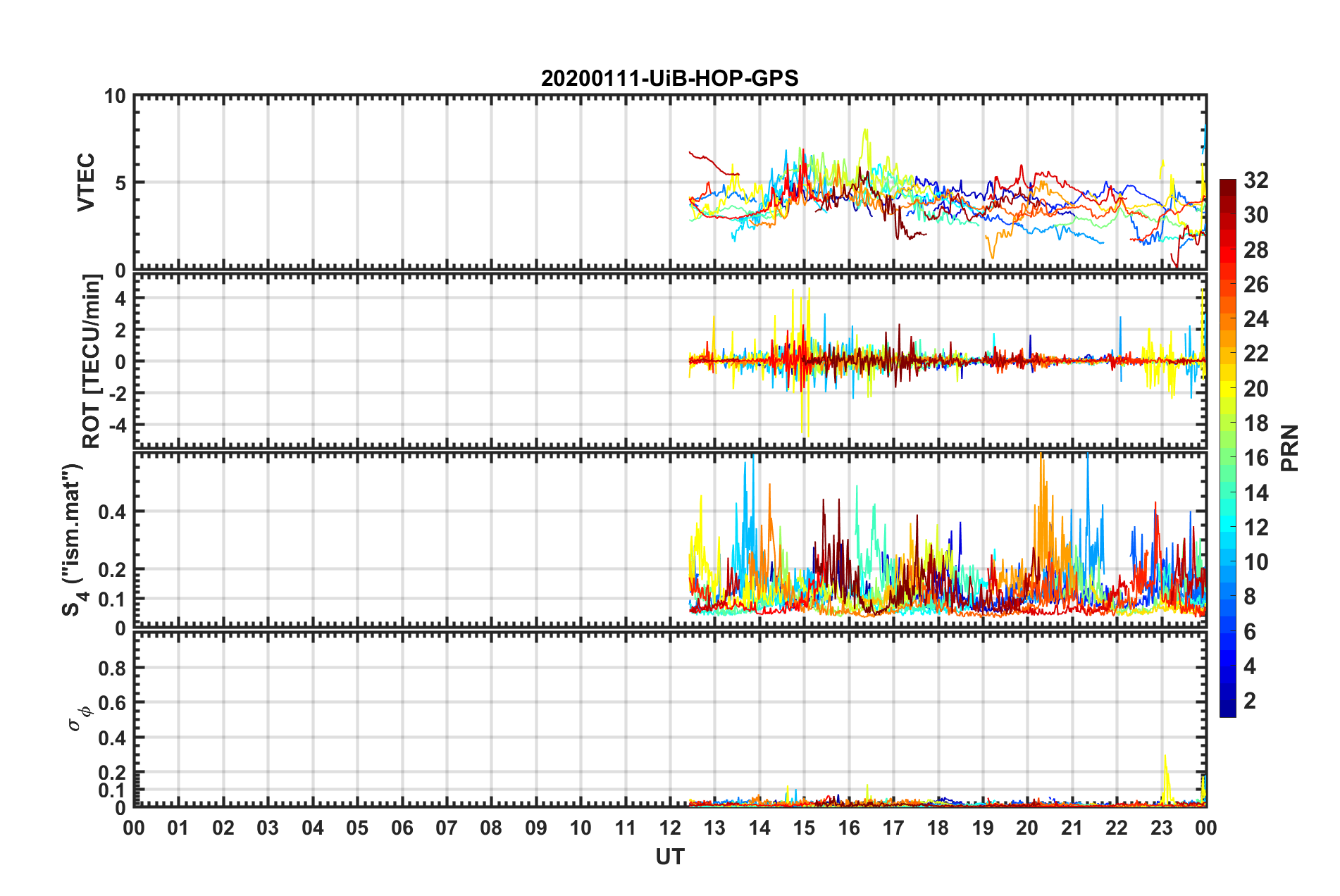Click VTEC y-axis tick 5

point(120,183)
